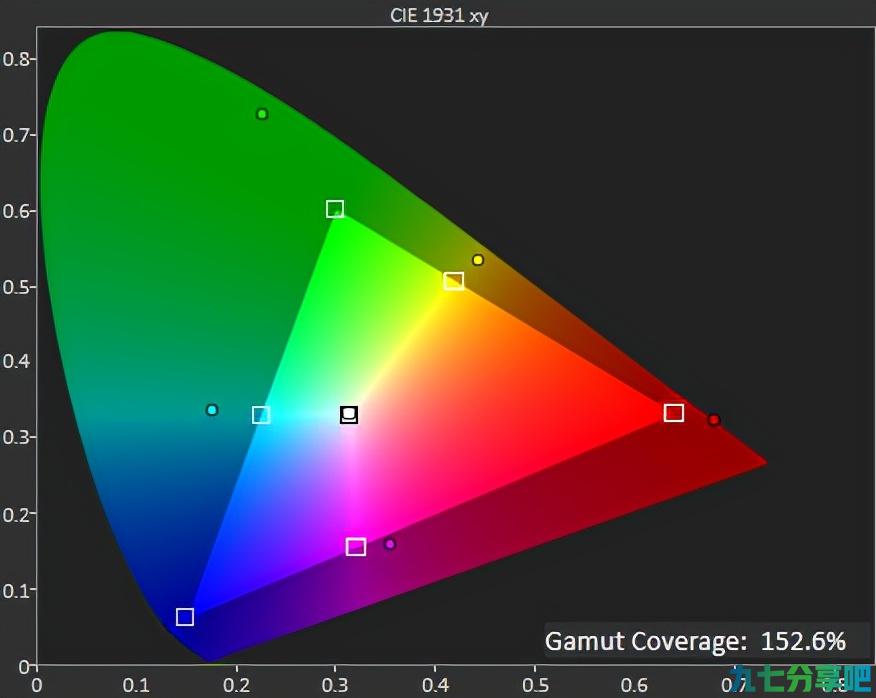Viewport: 876px width, 698px height.
Task: Click the 0.5 label on x-axis
Action: pos(535,685)
